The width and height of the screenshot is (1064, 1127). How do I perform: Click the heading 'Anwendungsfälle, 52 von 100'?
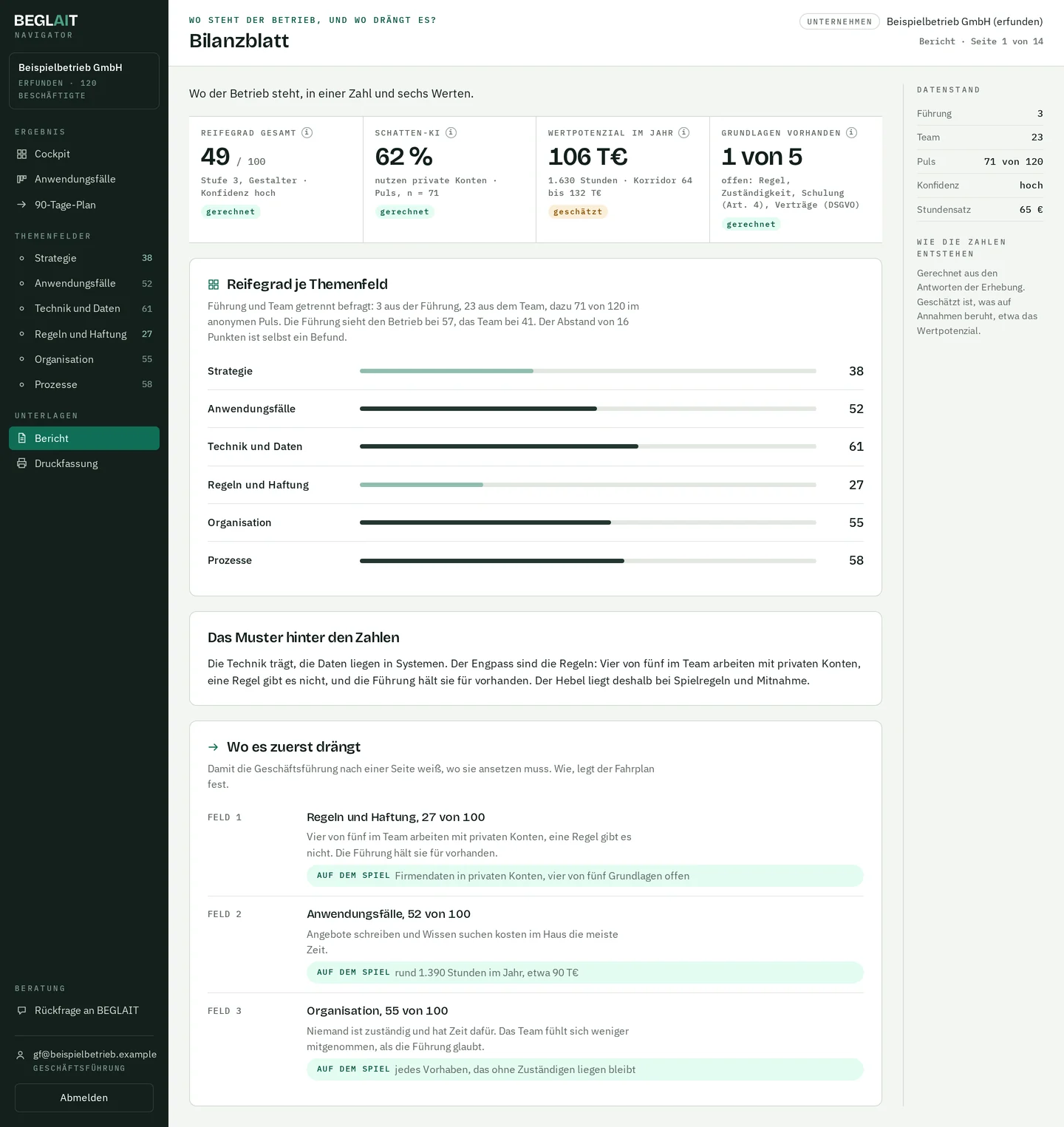pyautogui.click(x=389, y=914)
